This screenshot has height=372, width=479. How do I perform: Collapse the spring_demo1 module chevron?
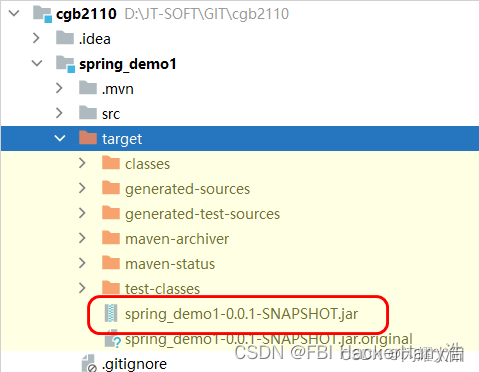(37, 63)
